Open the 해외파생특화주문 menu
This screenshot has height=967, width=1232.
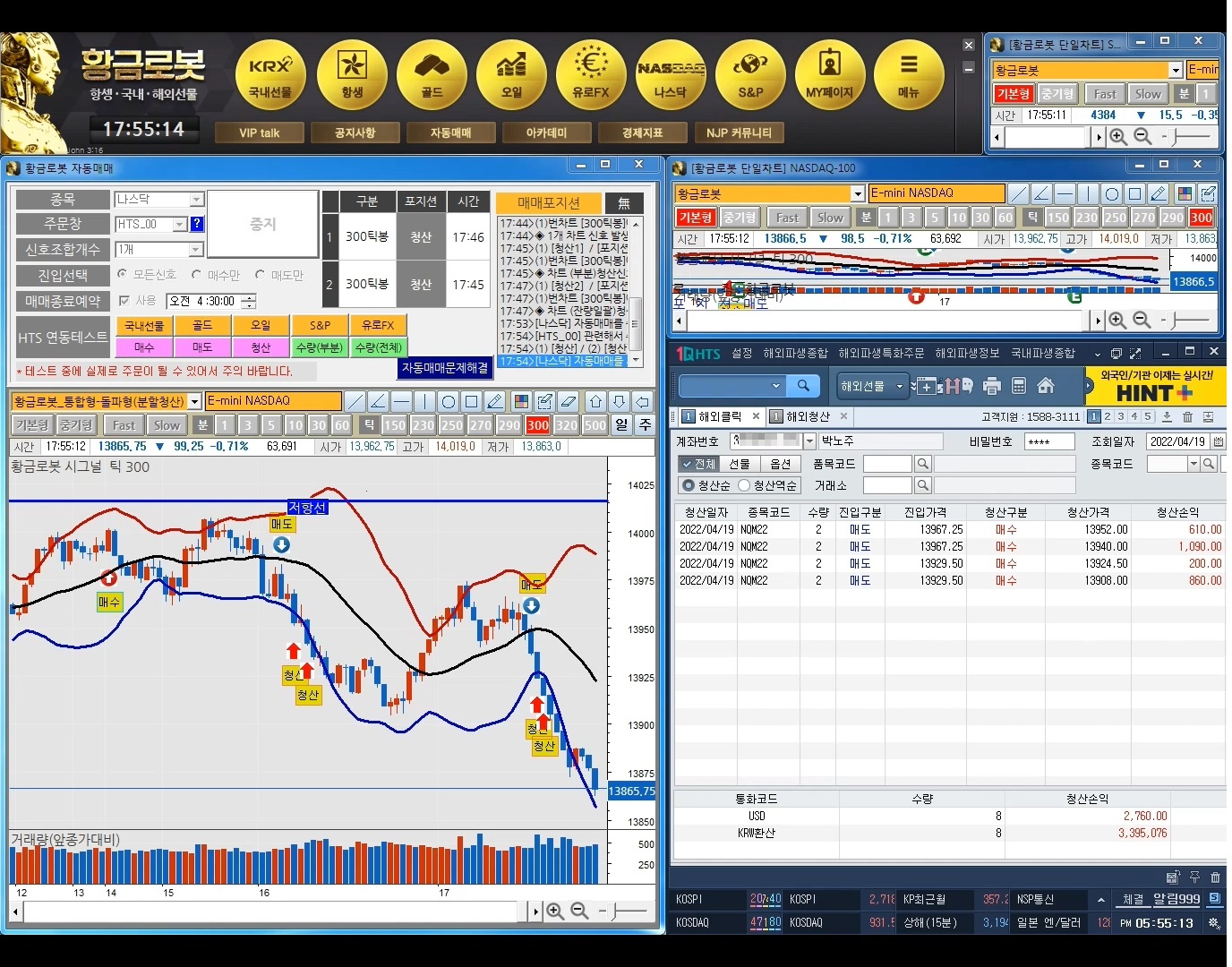click(x=881, y=354)
